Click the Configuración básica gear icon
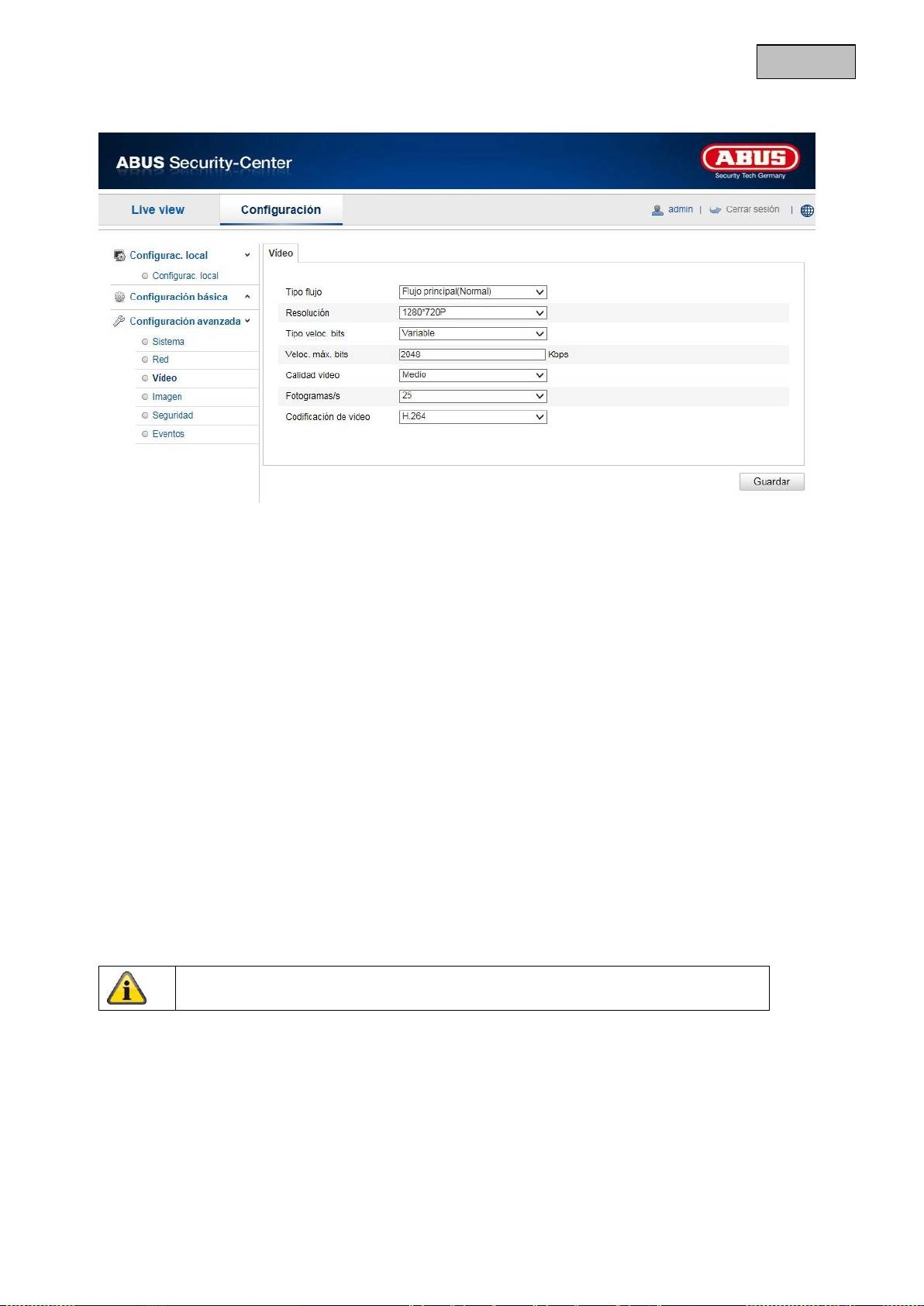 [119, 297]
